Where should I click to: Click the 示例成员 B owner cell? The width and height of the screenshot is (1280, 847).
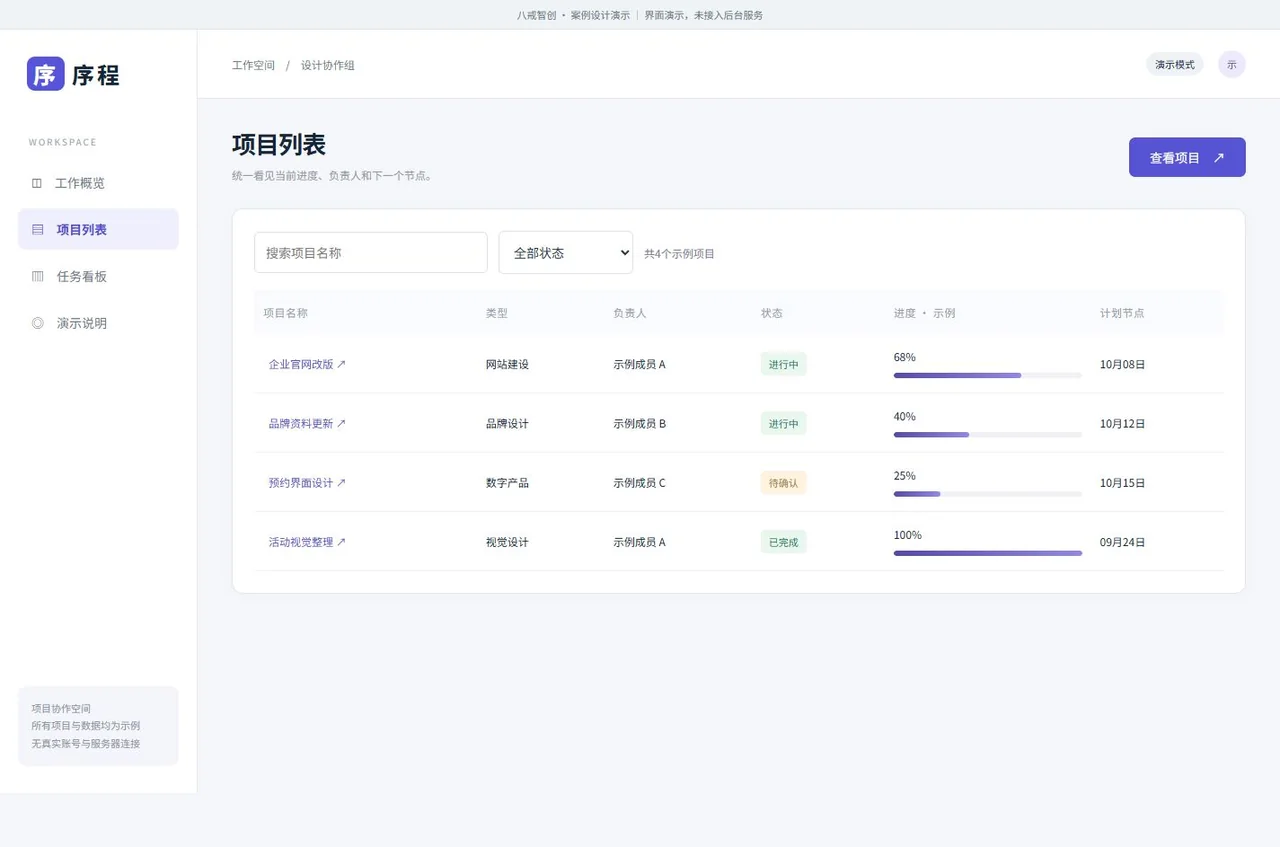pyautogui.click(x=639, y=423)
